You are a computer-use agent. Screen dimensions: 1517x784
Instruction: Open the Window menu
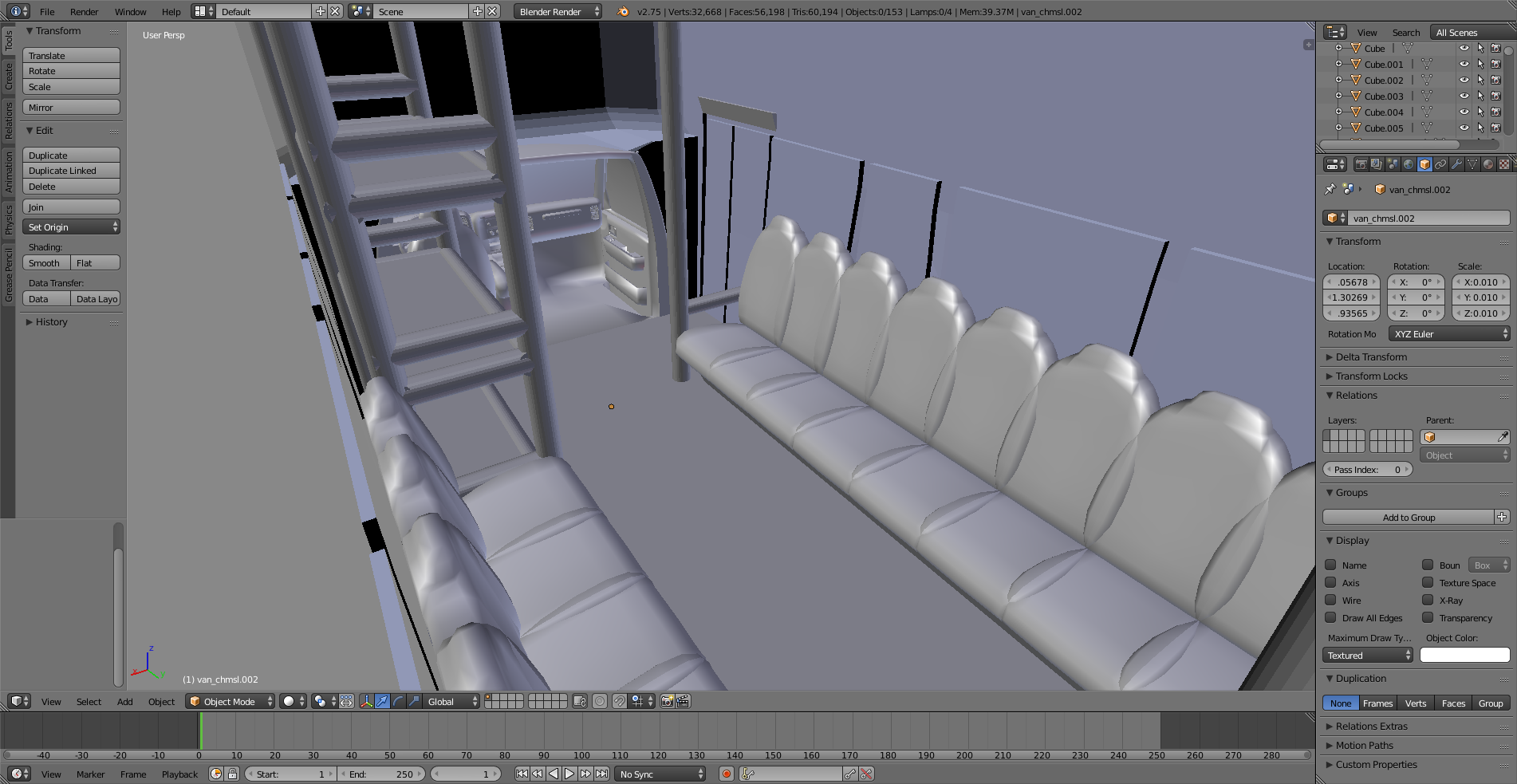[x=130, y=11]
